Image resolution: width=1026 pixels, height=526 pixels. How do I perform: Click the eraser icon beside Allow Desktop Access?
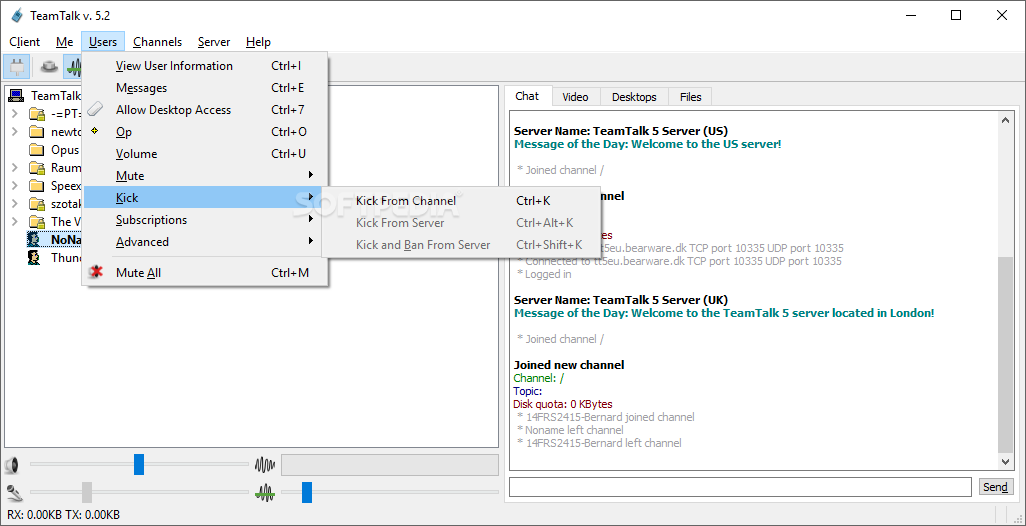pyautogui.click(x=96, y=109)
